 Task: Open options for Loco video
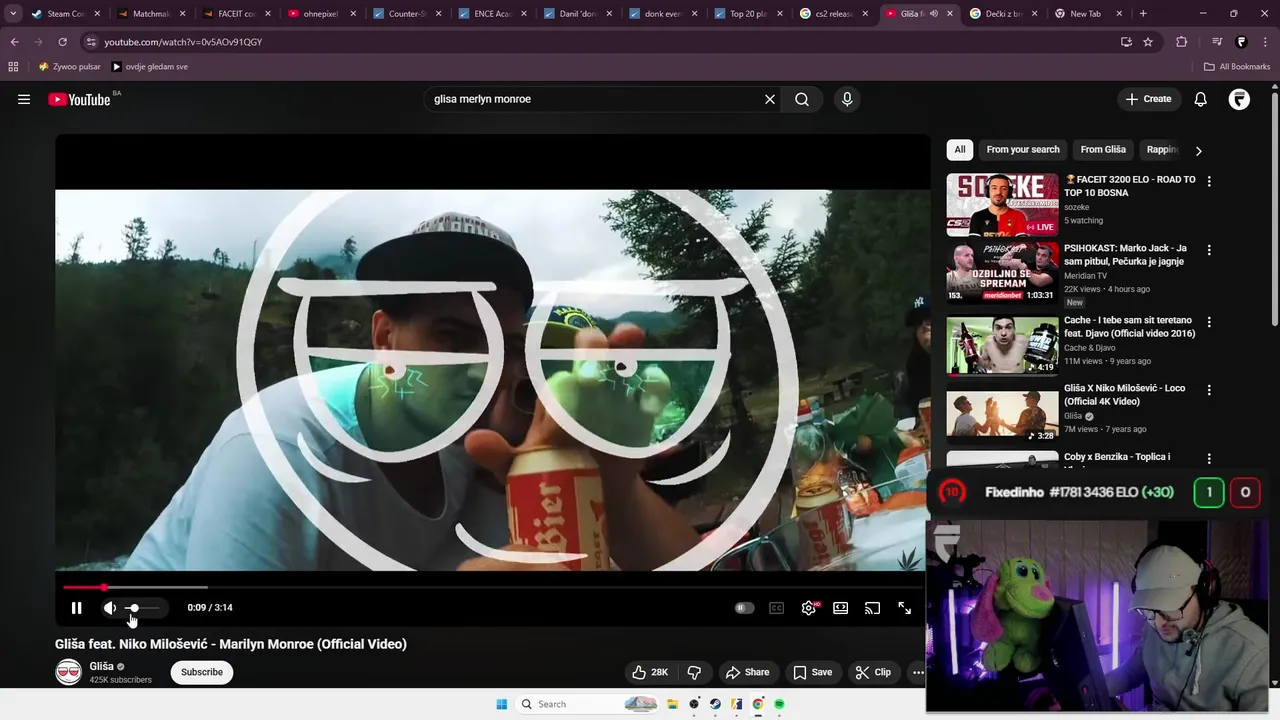click(1209, 390)
